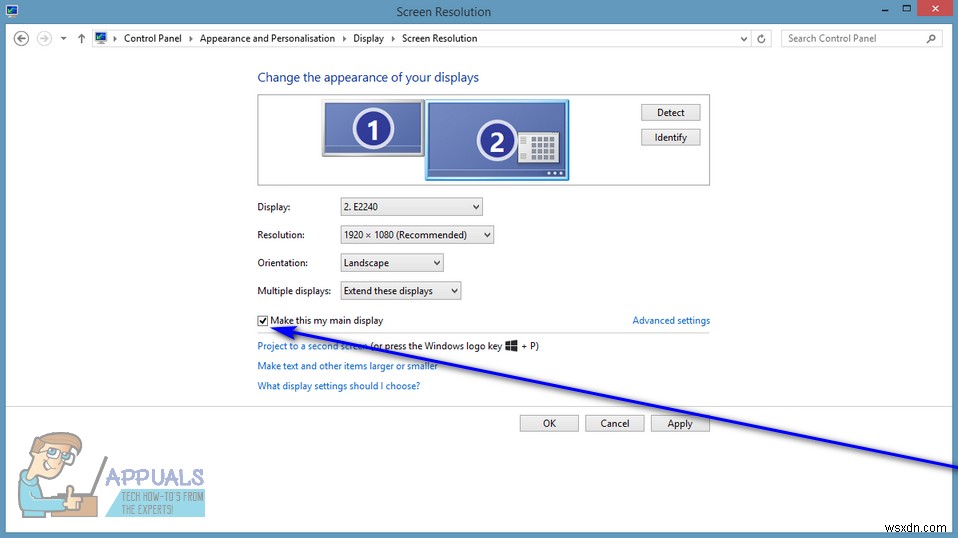
Task: Click the Apply button
Action: pyautogui.click(x=680, y=423)
